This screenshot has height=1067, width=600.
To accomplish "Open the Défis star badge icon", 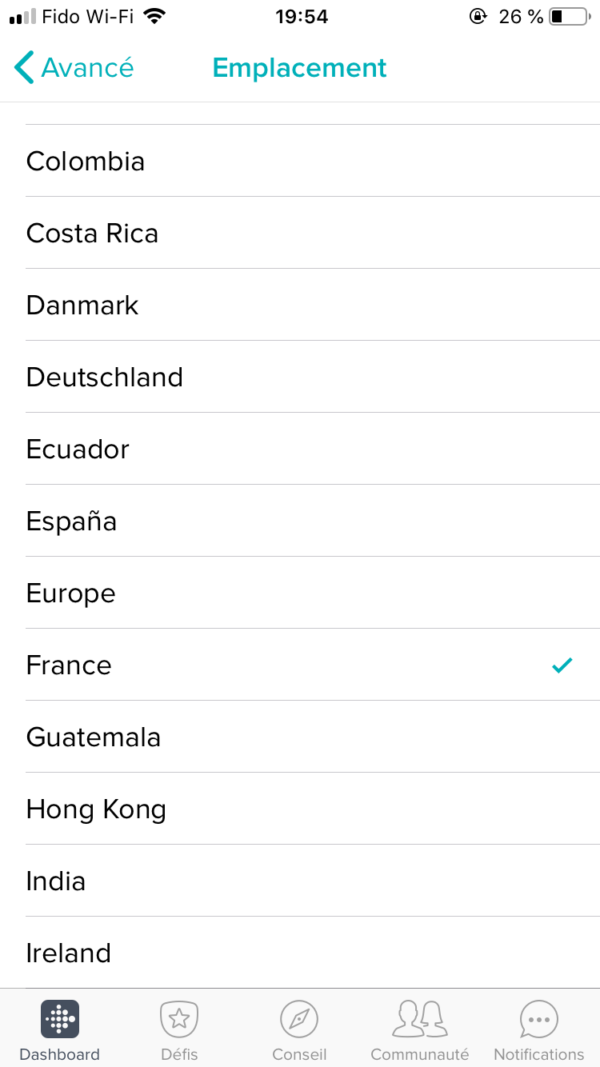I will [x=179, y=1019].
